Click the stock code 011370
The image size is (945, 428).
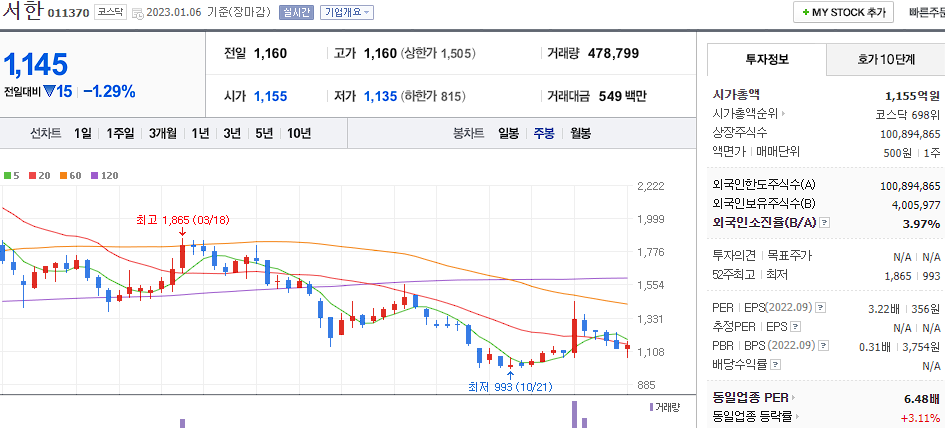click(x=68, y=12)
